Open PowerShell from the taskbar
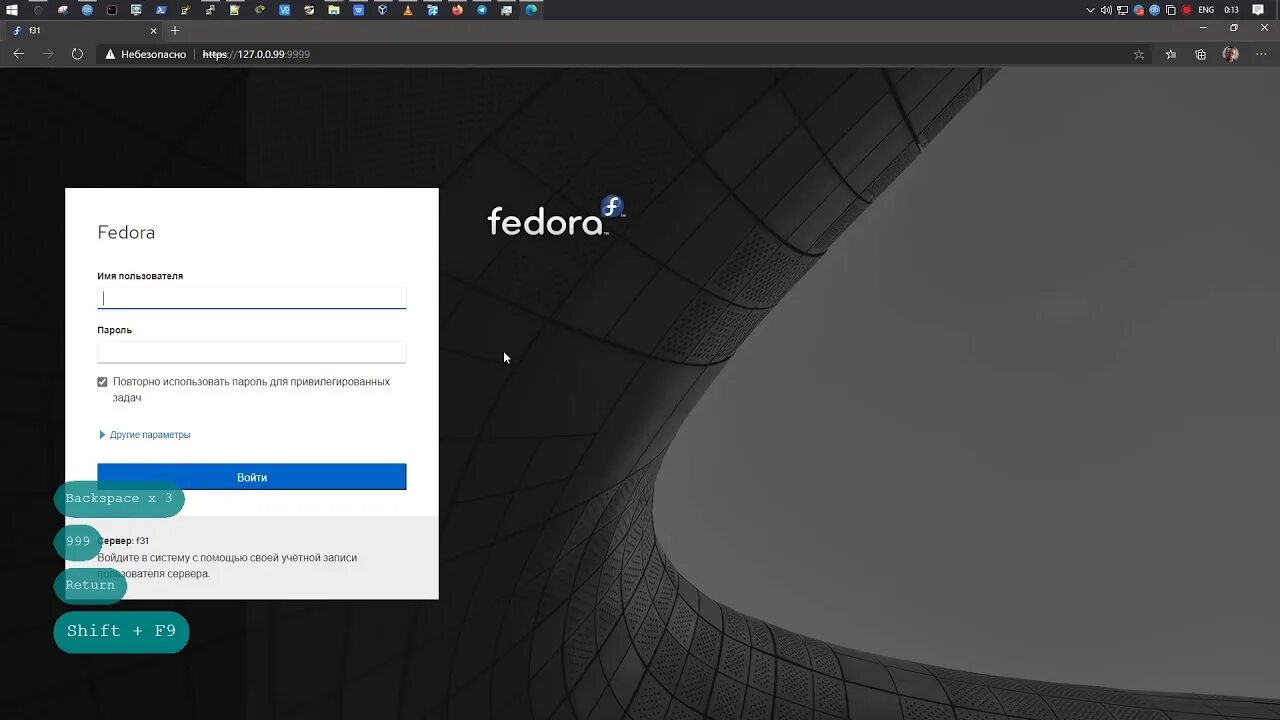Screen dimensions: 1280x720 point(161,10)
